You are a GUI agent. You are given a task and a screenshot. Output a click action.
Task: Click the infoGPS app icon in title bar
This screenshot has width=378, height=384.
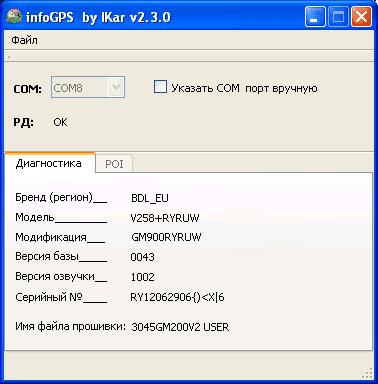(x=14, y=17)
